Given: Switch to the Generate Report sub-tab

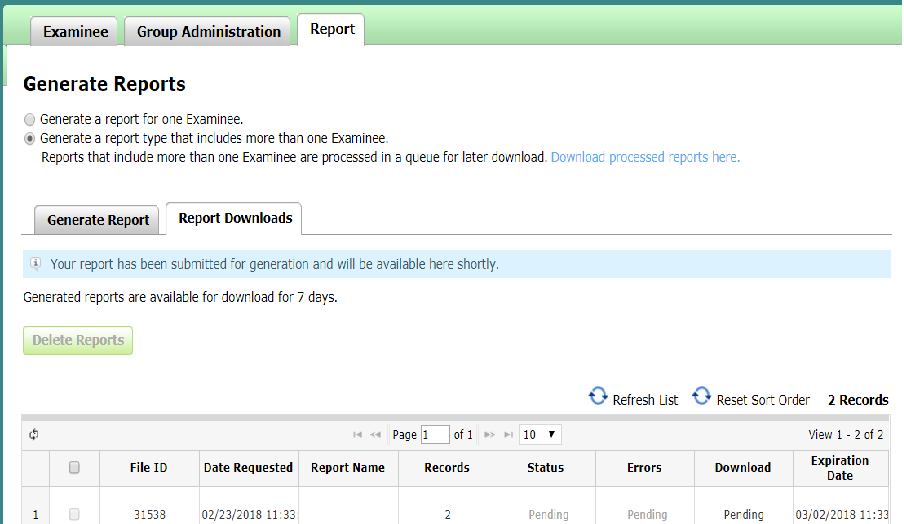Looking at the screenshot, I should tap(98, 220).
